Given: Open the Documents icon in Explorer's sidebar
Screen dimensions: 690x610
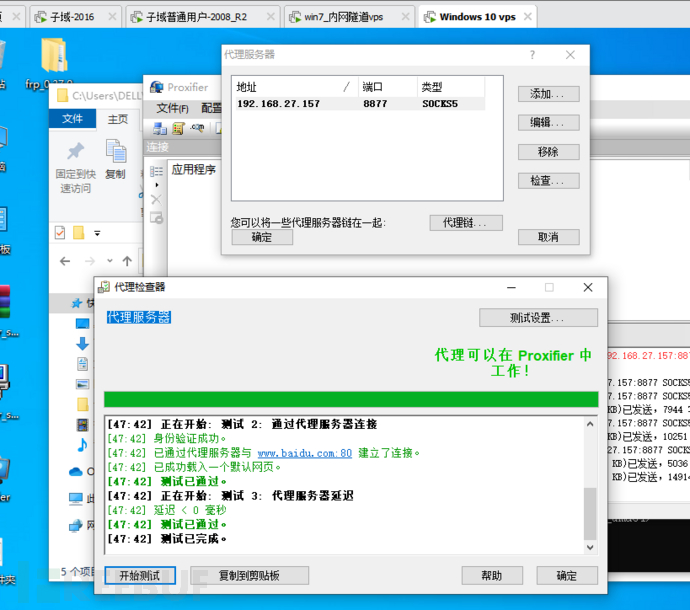Looking at the screenshot, I should click(82, 364).
